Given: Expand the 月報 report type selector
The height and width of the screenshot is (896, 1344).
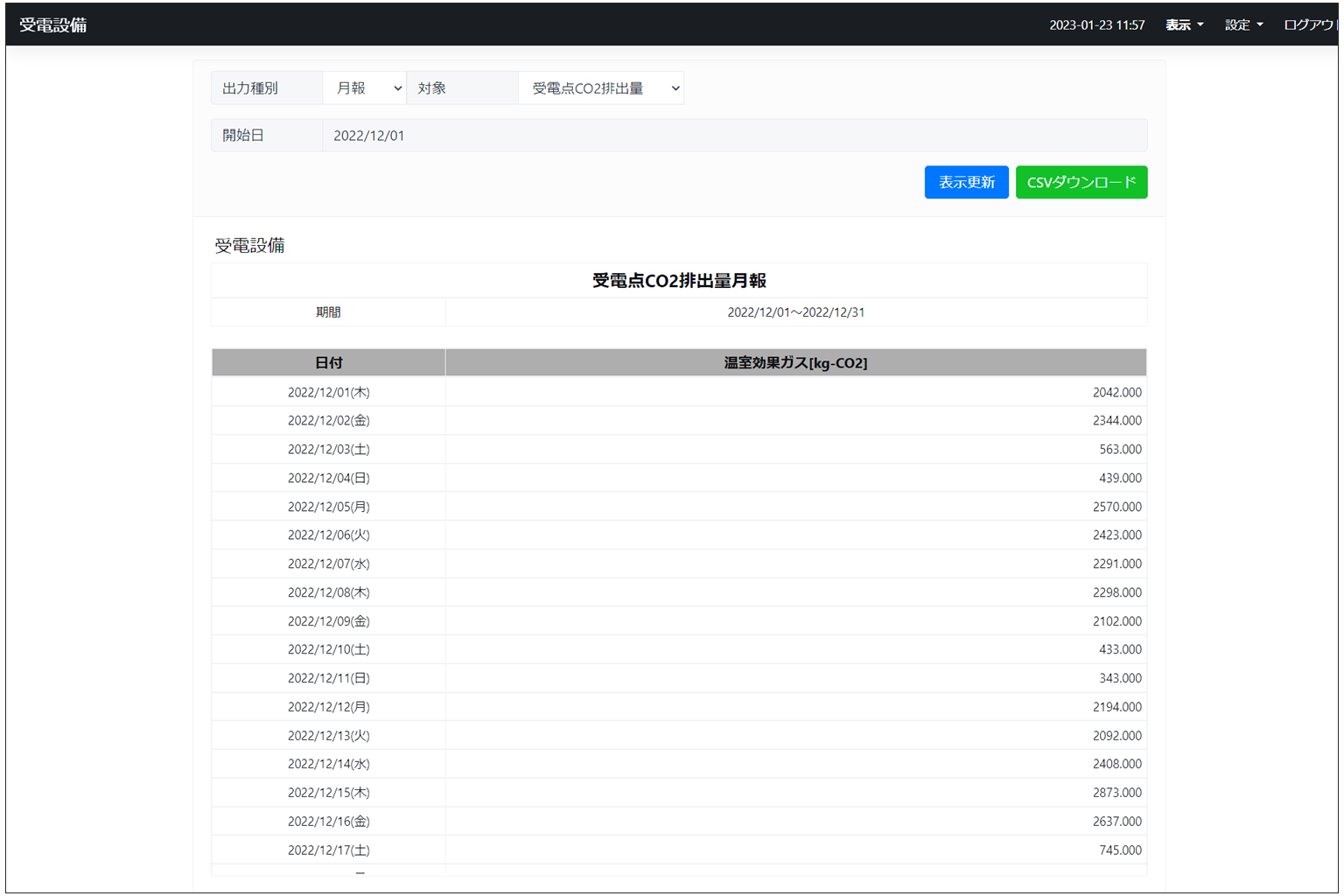Looking at the screenshot, I should coord(365,87).
